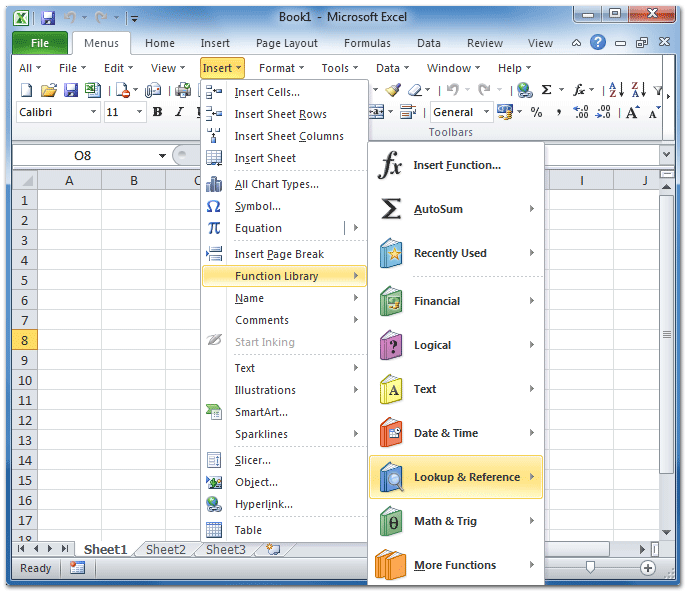Screen dimensions: 688x595
Task: Open the Window menu dropdown
Action: (x=453, y=68)
